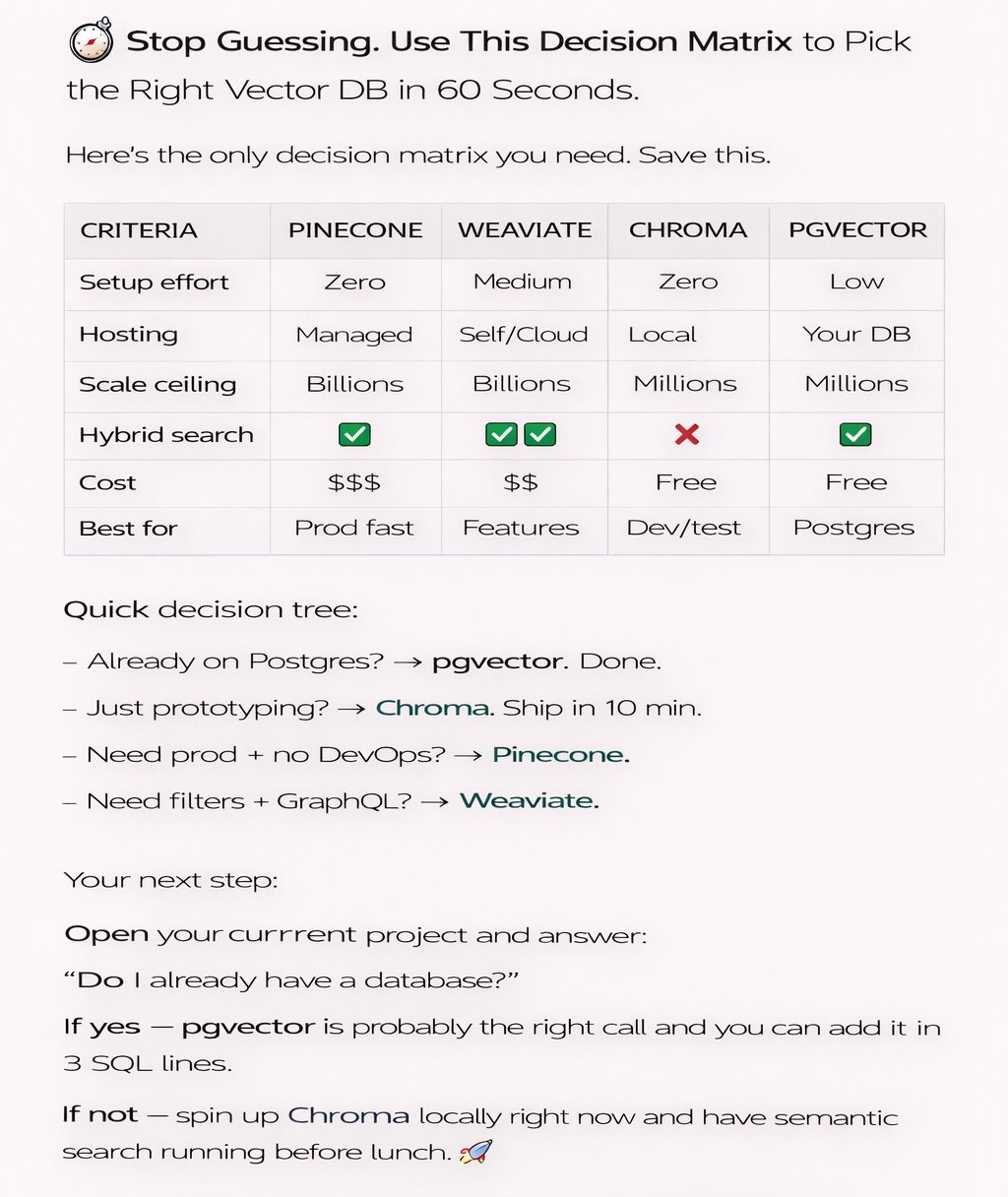The image size is (1008, 1197).
Task: Click the "Hybrid search" row label
Action: (x=166, y=435)
